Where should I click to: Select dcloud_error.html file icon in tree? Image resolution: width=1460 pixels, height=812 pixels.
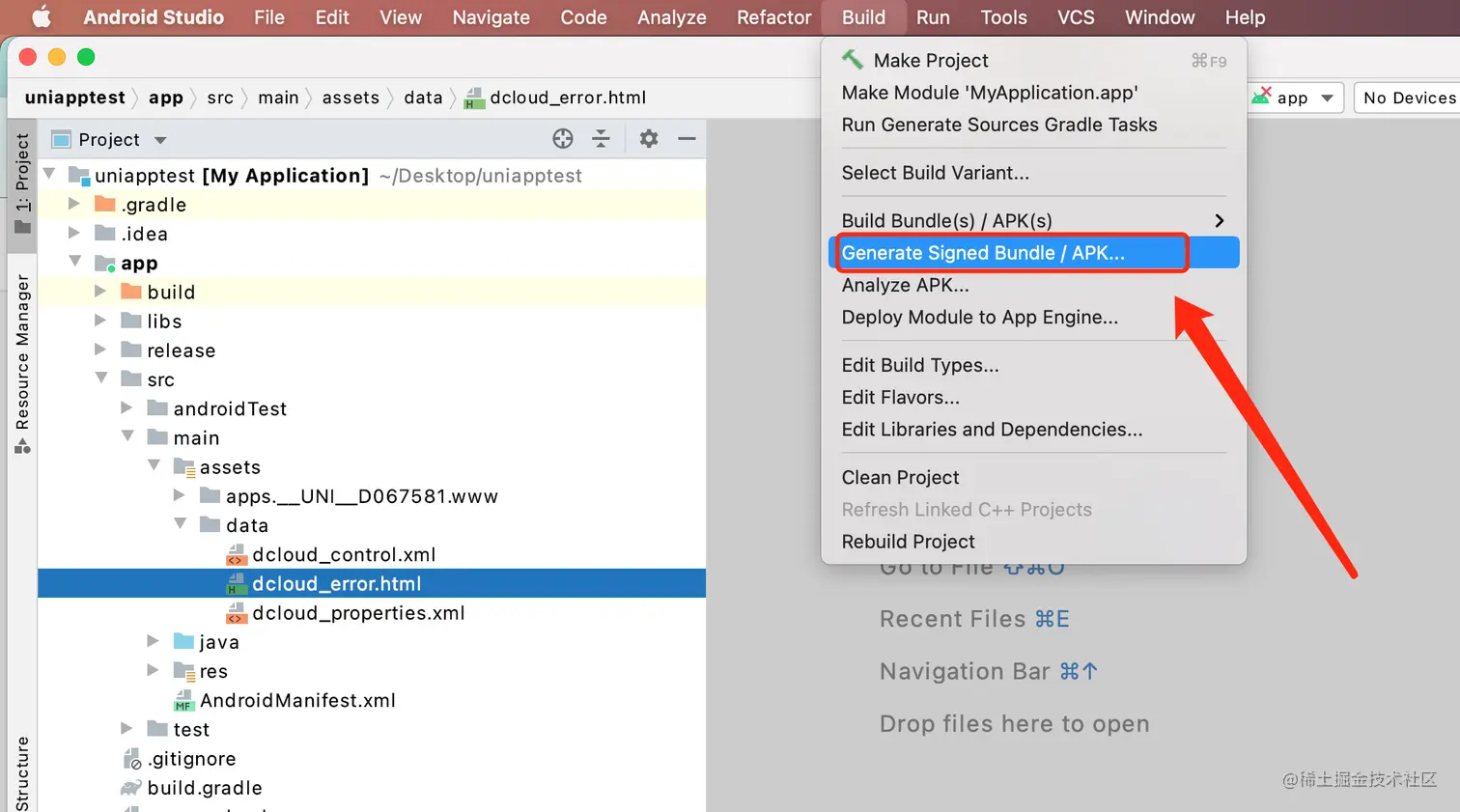[x=237, y=583]
